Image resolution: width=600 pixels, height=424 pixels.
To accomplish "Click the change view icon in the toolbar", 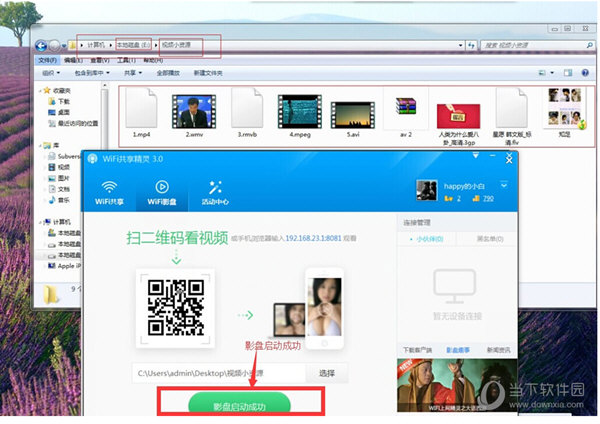I will click(x=542, y=73).
